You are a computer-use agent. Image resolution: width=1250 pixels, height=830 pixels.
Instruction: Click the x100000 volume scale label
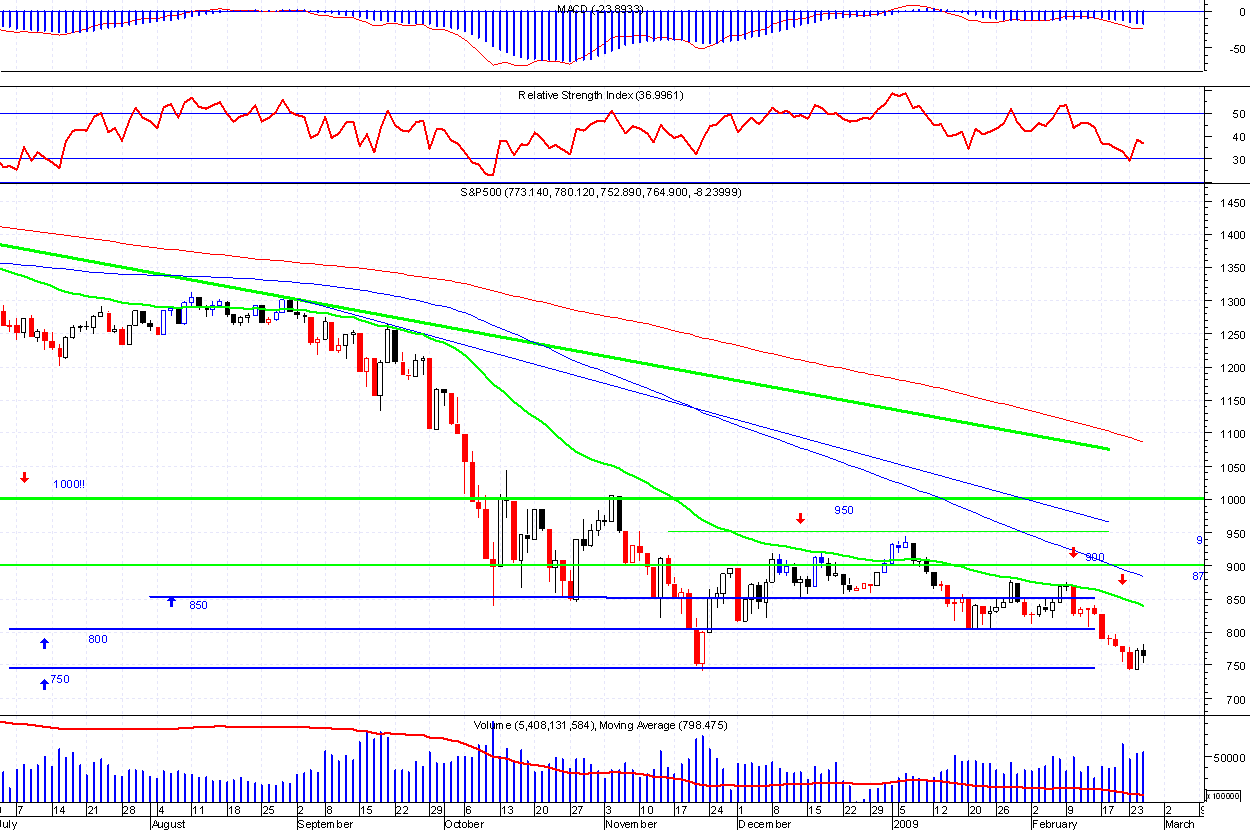(1222, 796)
